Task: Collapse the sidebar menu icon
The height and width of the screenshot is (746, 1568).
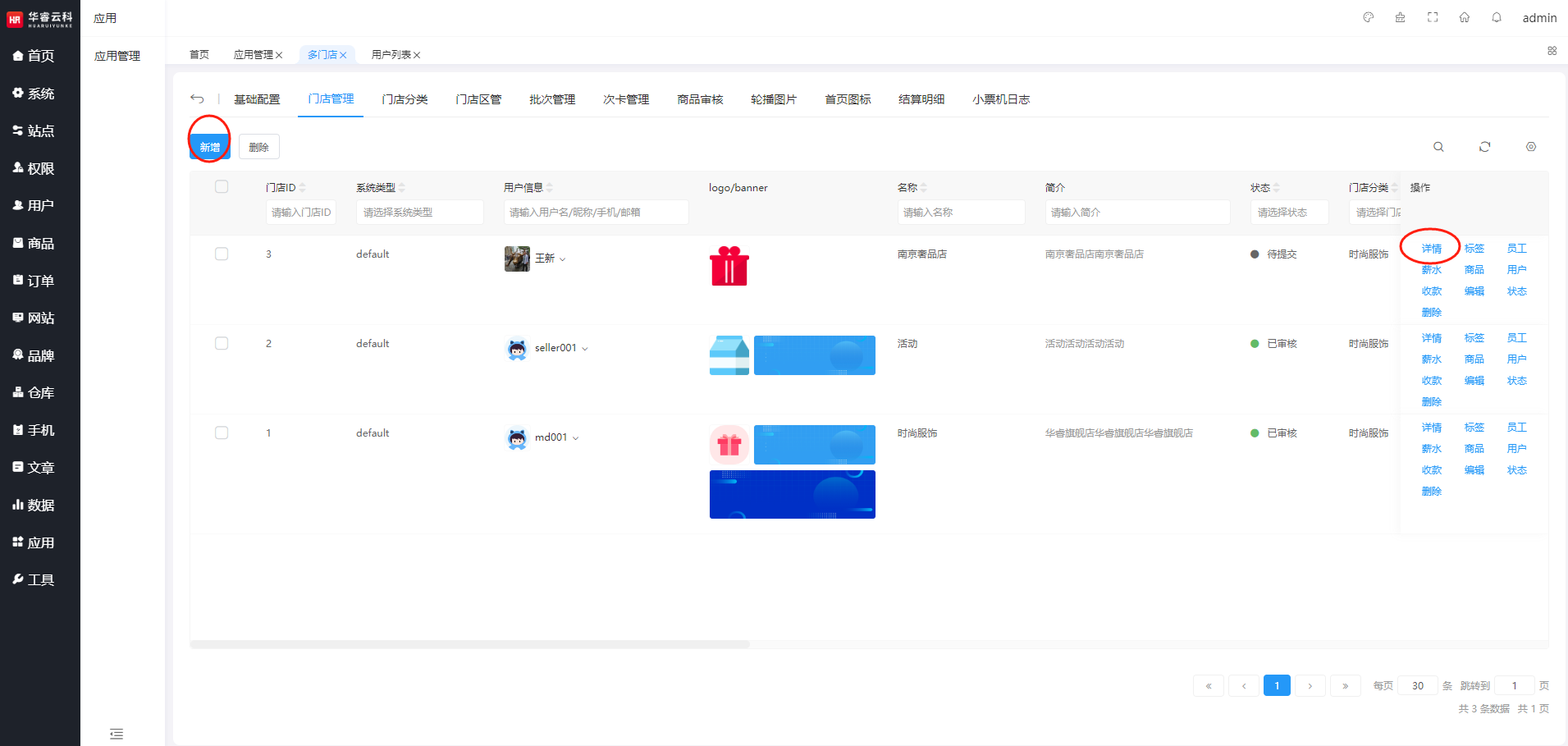Action: pos(117,734)
